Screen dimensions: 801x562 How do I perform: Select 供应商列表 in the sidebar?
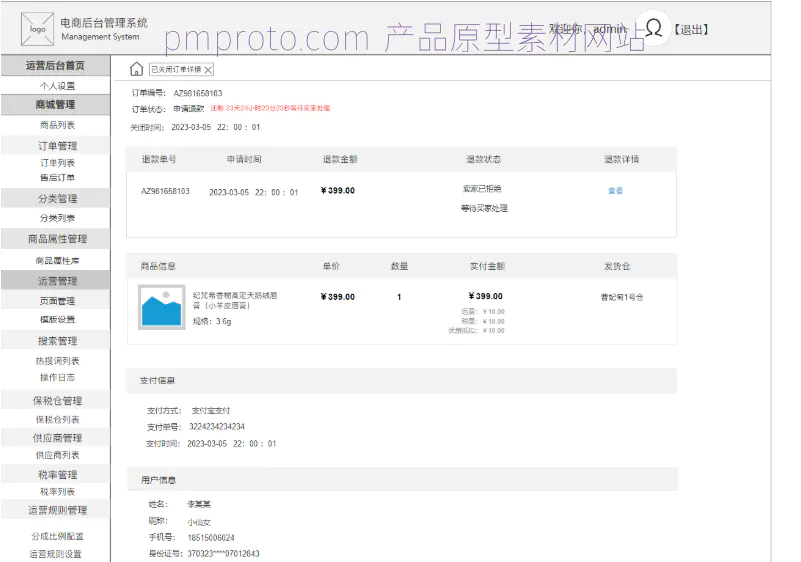tap(57, 455)
